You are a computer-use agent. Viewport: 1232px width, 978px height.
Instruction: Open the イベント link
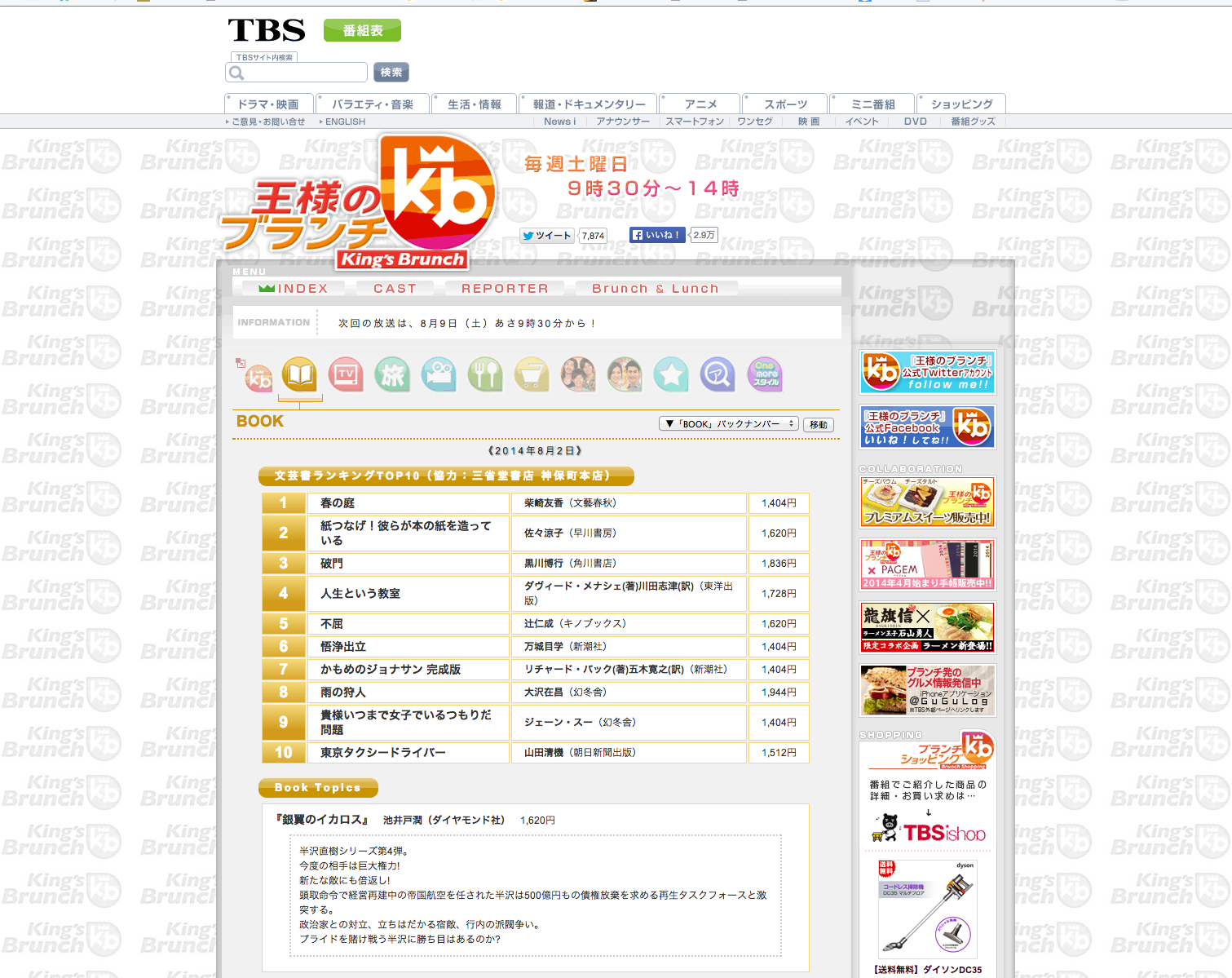[862, 122]
